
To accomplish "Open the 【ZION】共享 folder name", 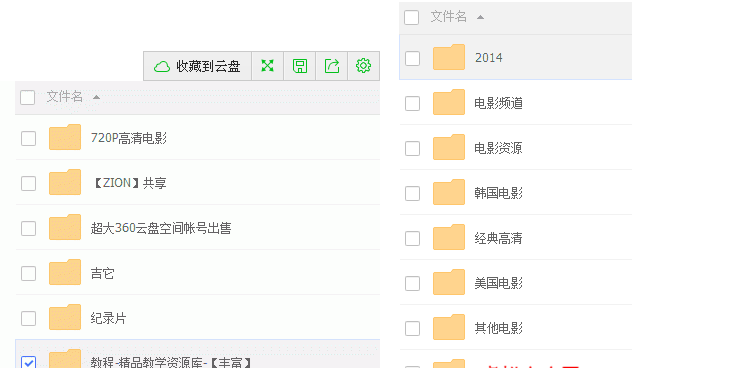I will (x=129, y=183).
